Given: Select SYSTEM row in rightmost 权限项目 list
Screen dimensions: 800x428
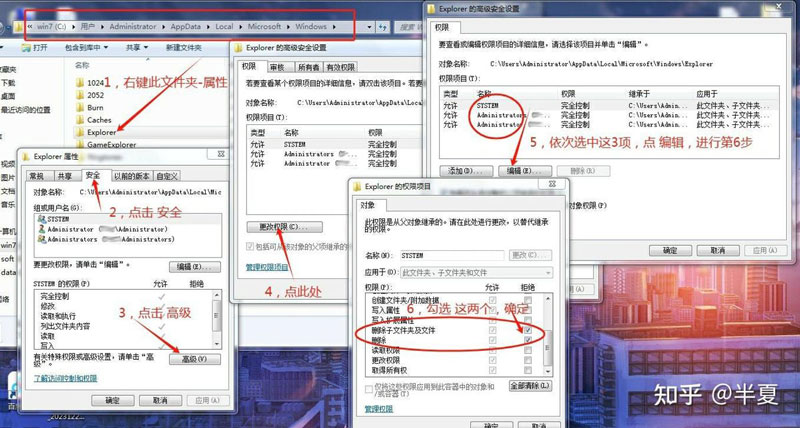Looking at the screenshot, I should 610,106.
